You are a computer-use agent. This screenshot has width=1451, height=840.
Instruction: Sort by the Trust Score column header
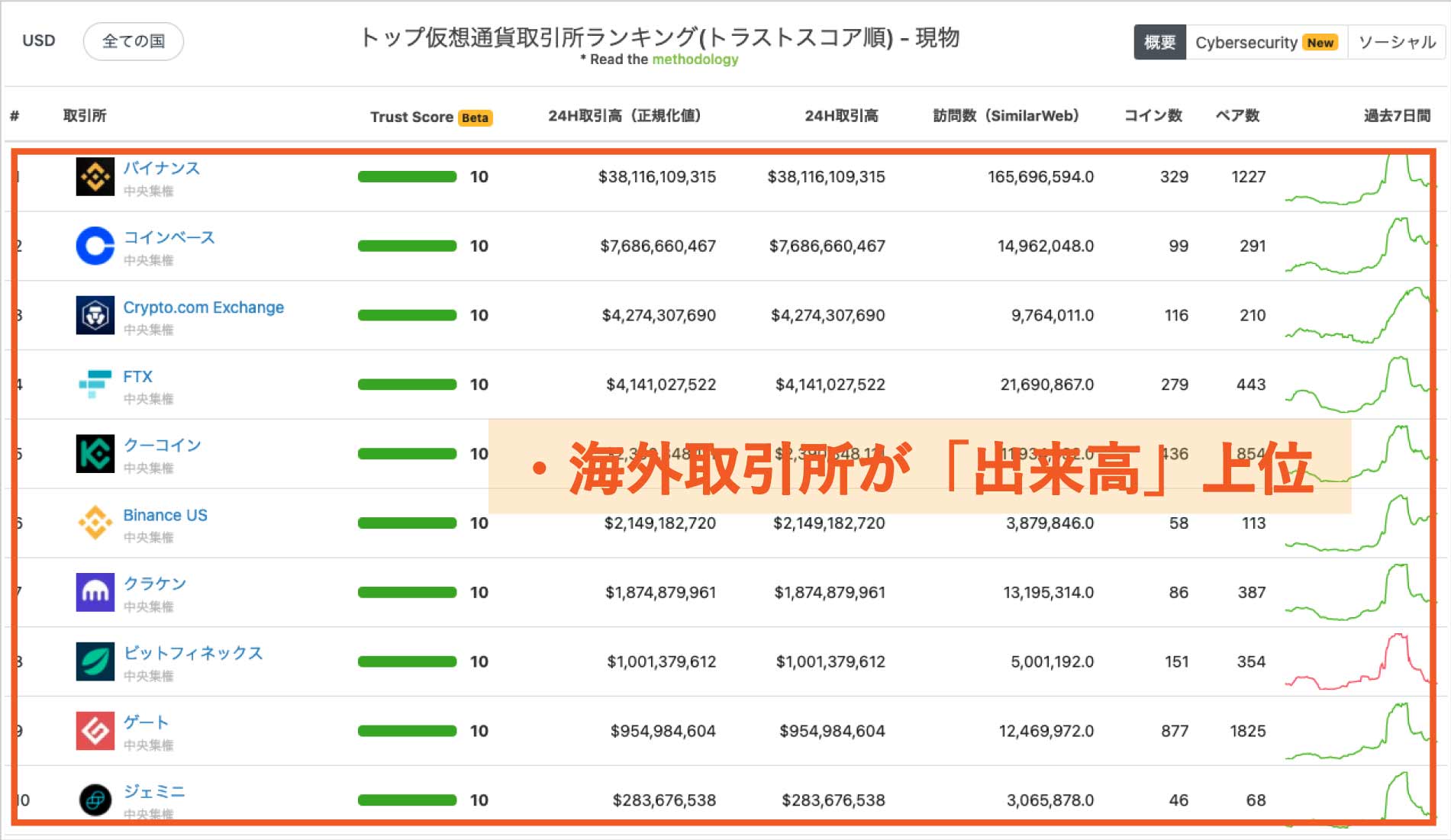click(x=412, y=117)
